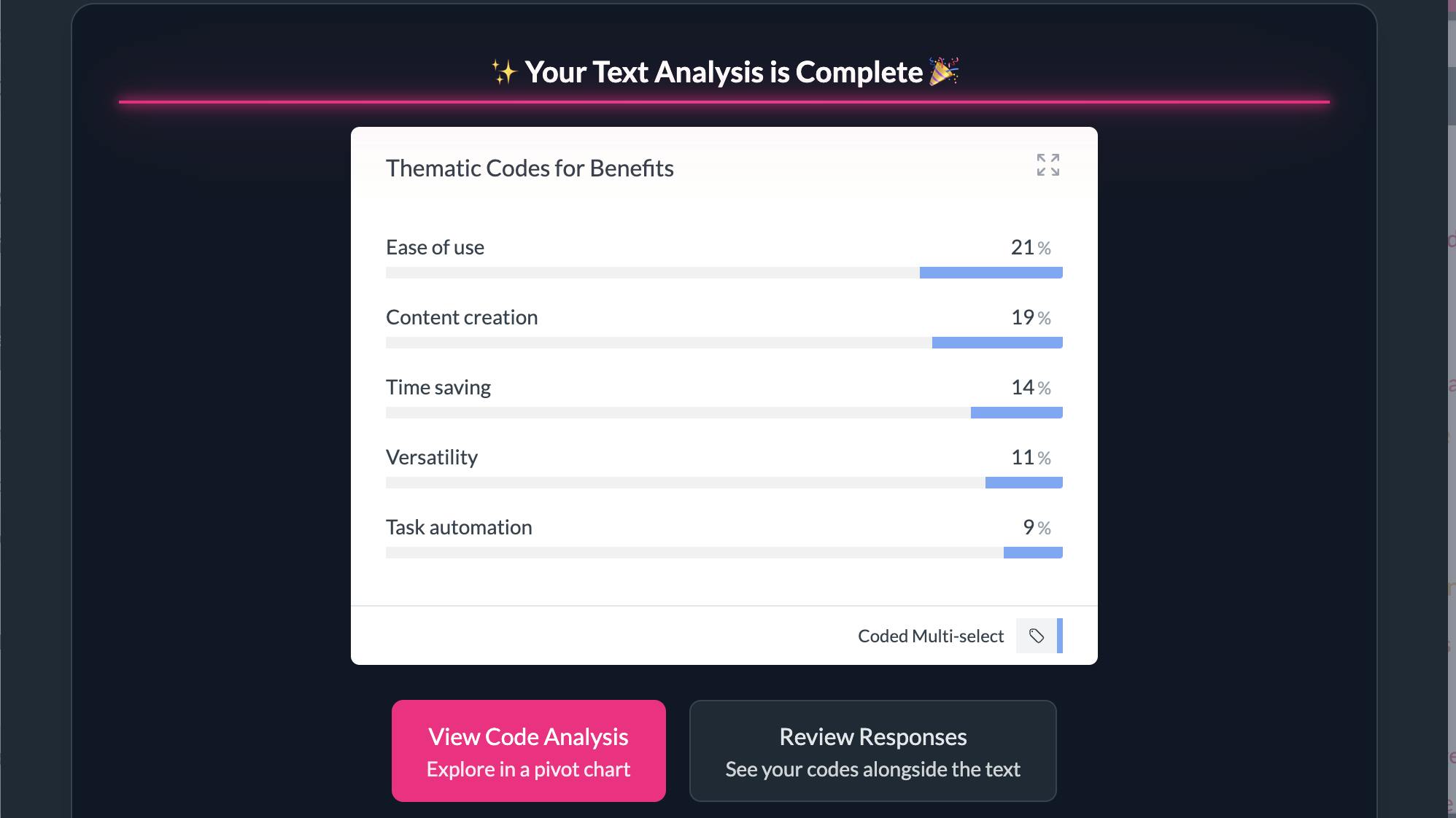Open Review Responses to see codes alongside text
The image size is (1456, 818).
(872, 751)
